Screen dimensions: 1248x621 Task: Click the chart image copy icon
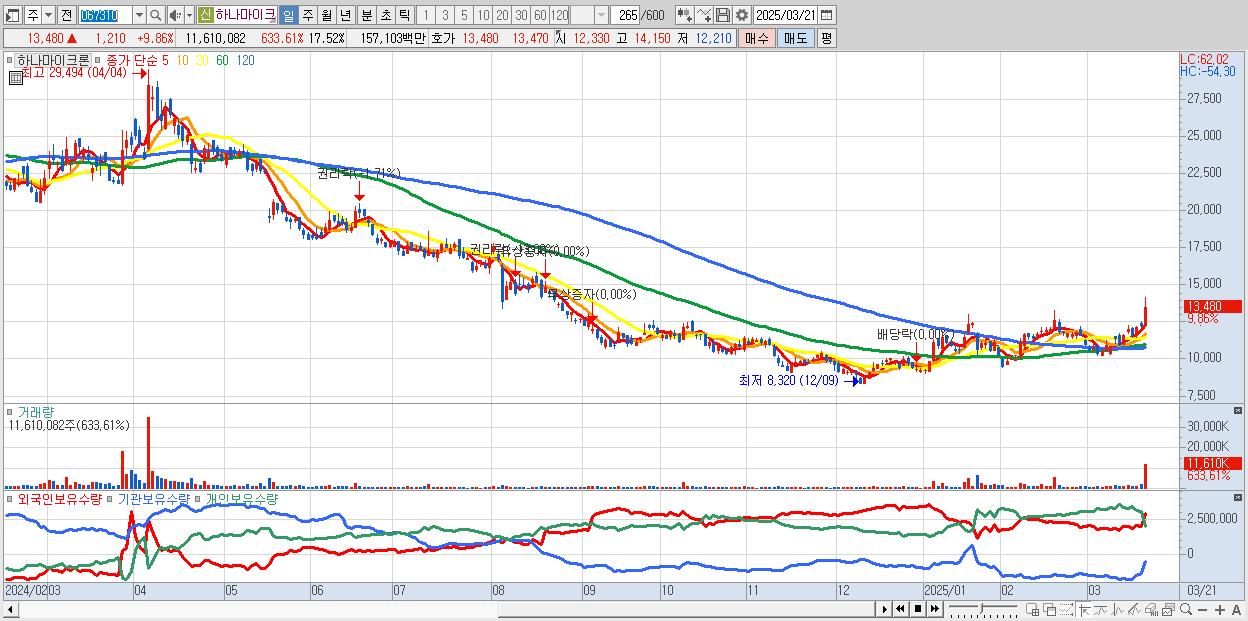click(1168, 609)
